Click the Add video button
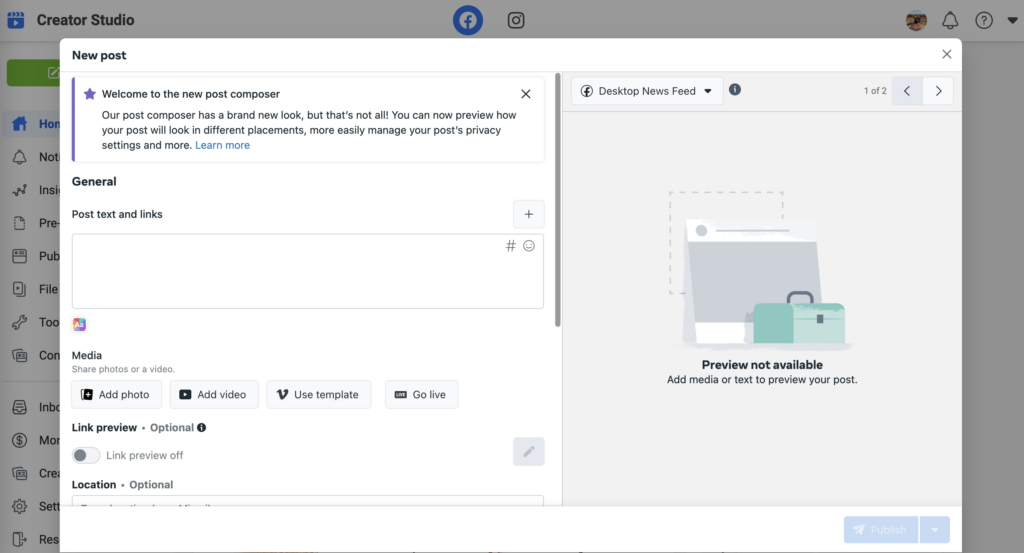Screen dimensions: 1024x553 [214, 394]
